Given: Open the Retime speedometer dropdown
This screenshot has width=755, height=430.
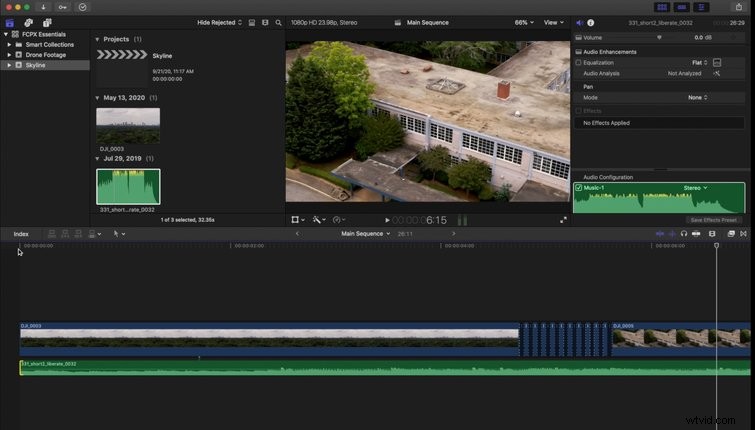Looking at the screenshot, I should 339,220.
